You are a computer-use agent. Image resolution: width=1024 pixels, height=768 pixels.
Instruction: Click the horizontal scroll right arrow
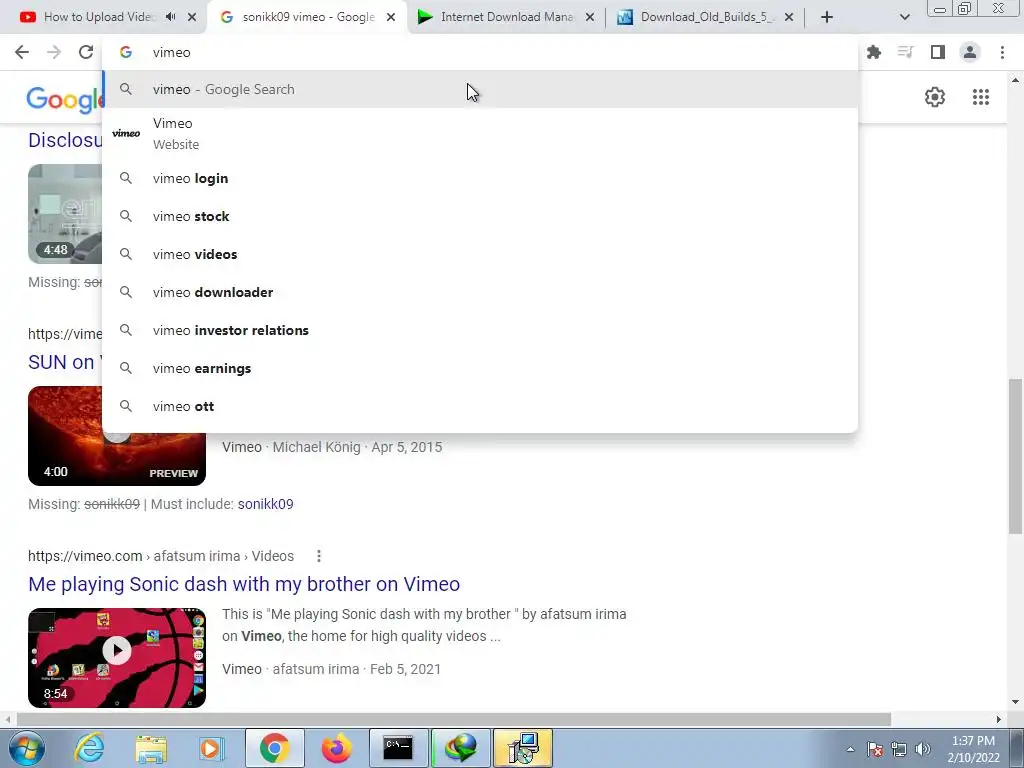999,719
